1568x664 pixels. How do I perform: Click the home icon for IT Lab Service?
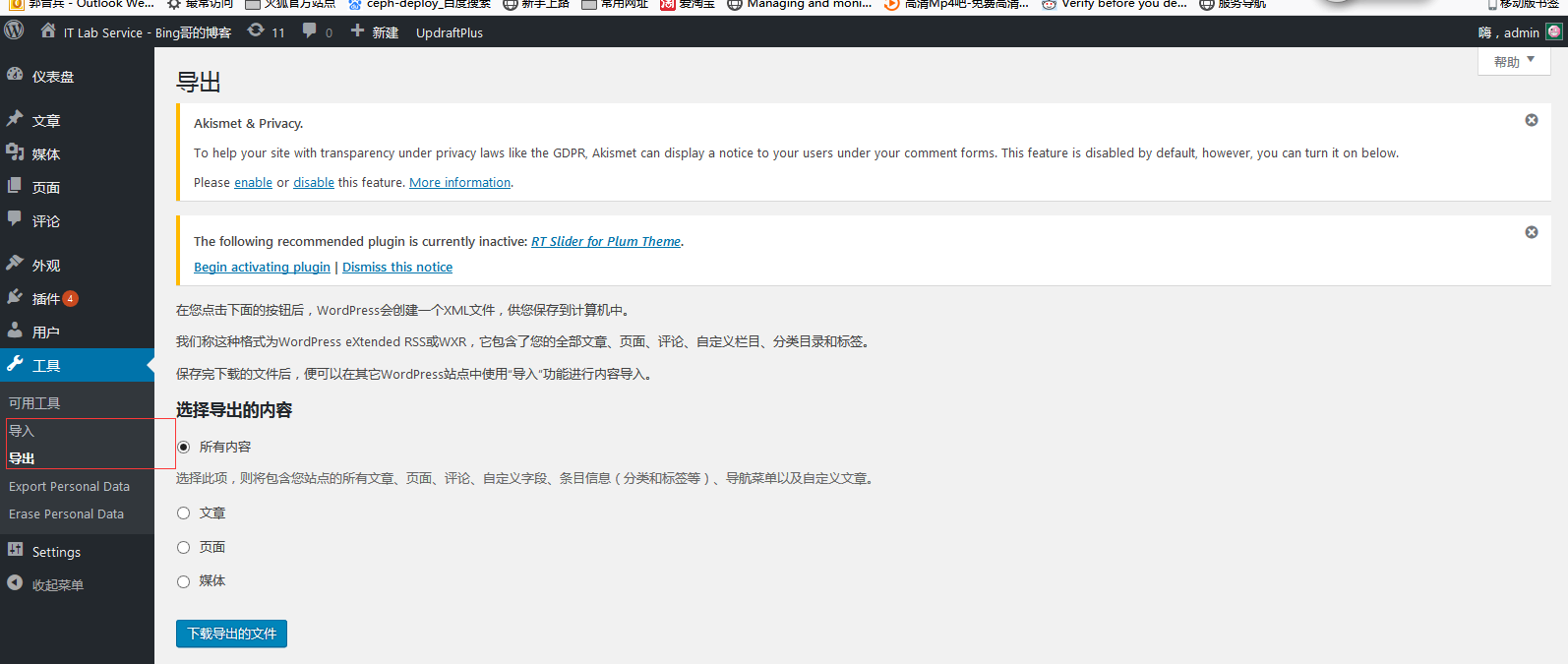[47, 30]
